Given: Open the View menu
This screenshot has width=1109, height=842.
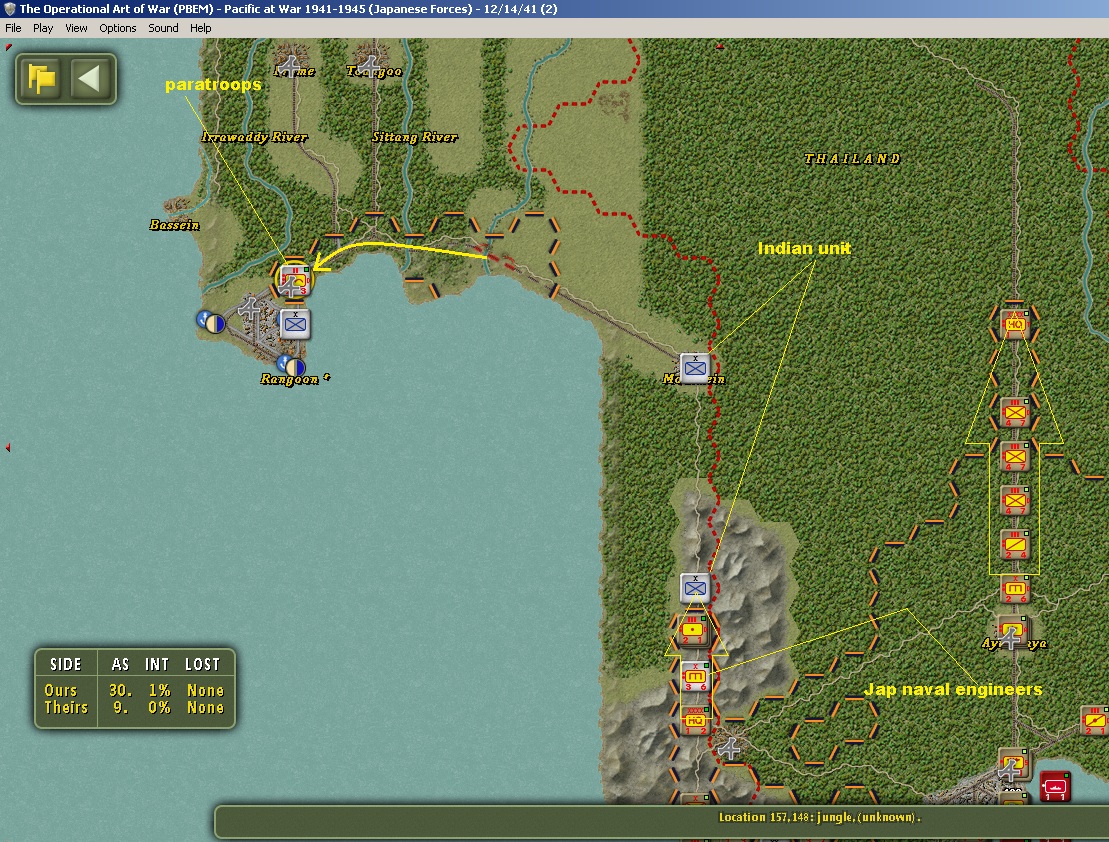Looking at the screenshot, I should coord(76,28).
